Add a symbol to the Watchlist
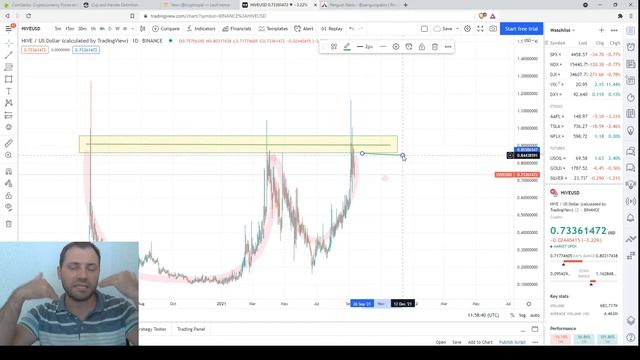The height and width of the screenshot is (360, 640). point(601,30)
